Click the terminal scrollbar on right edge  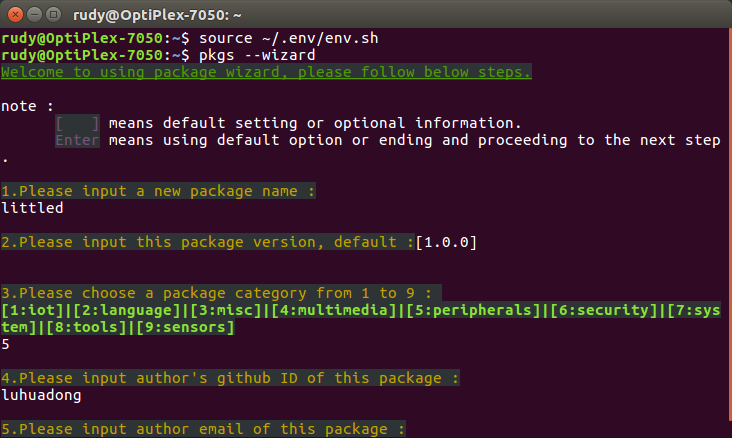730,224
